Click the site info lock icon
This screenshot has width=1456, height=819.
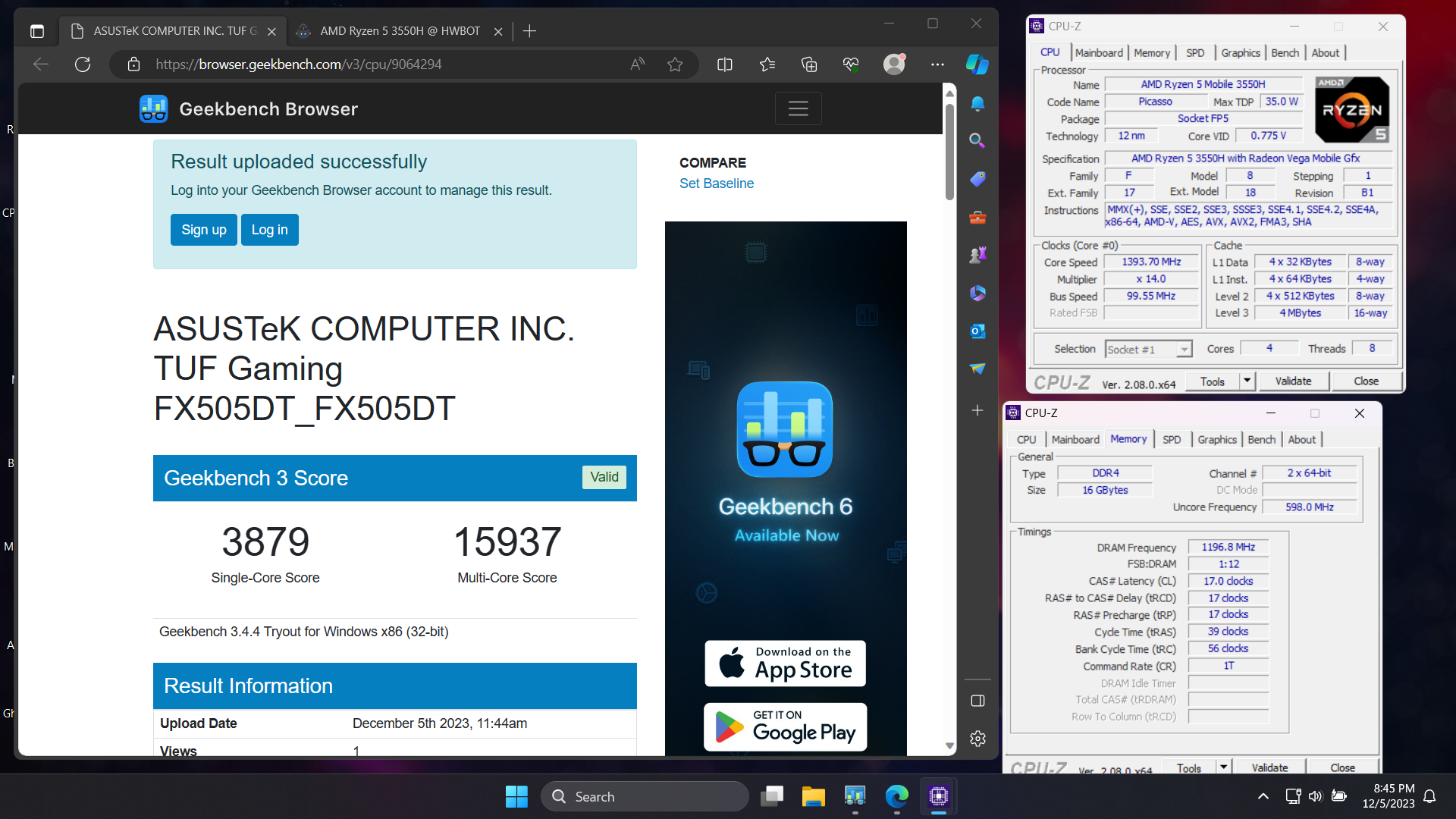133,64
